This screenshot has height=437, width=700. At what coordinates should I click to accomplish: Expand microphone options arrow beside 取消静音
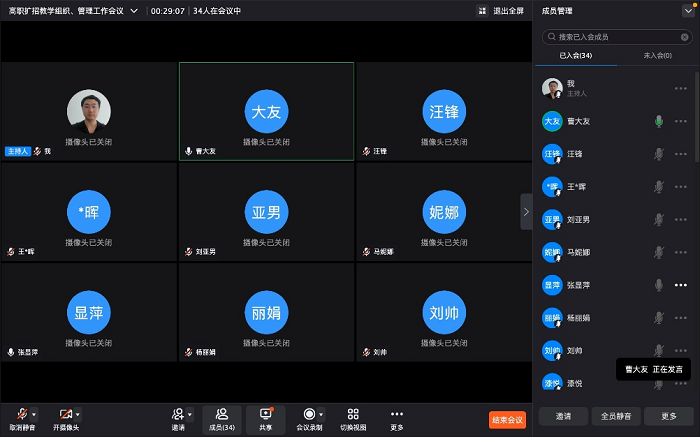point(33,414)
